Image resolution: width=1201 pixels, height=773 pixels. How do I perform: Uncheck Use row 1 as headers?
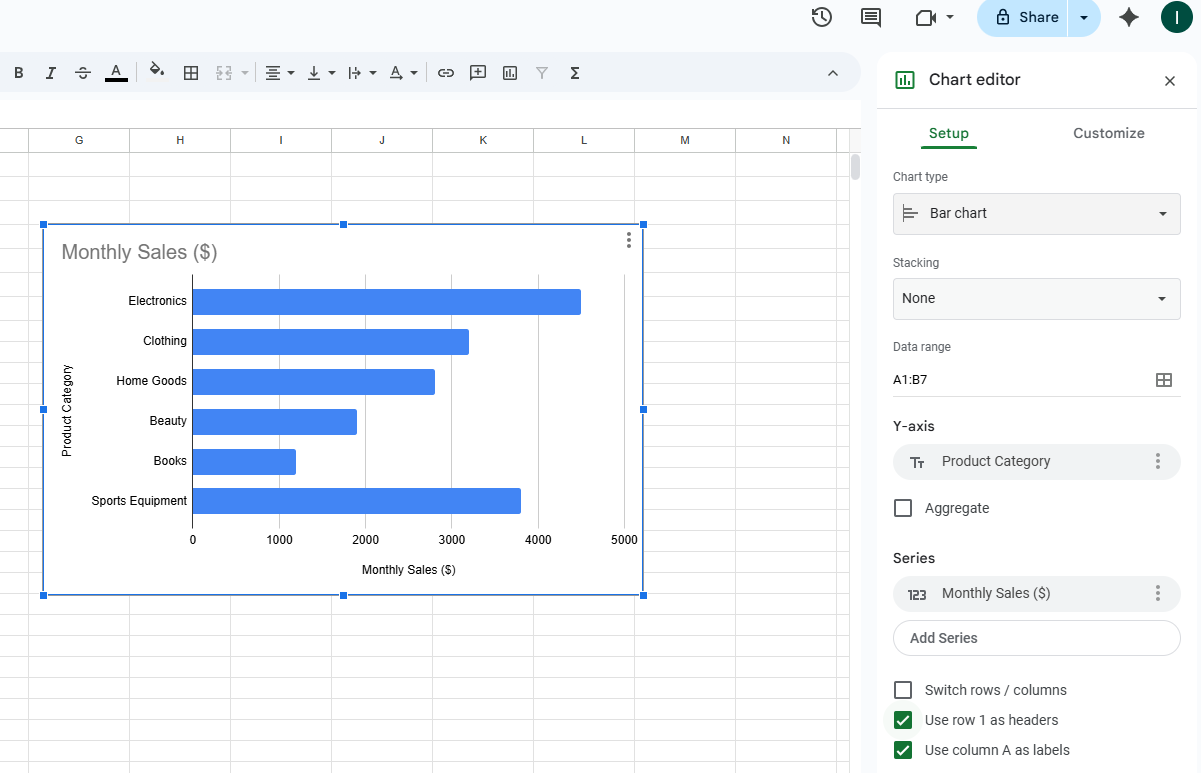[903, 720]
